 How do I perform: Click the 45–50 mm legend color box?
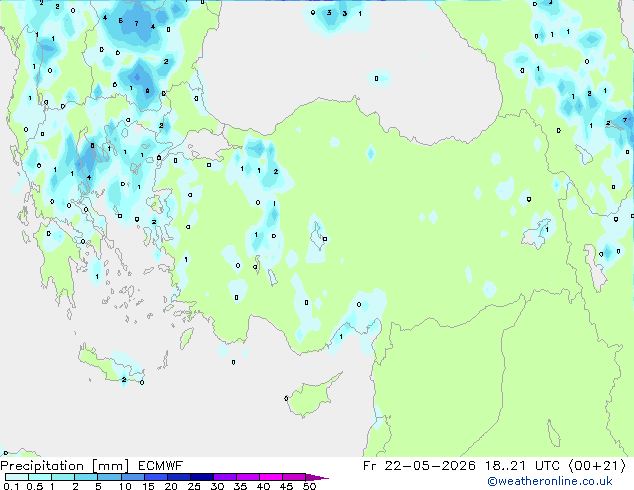(294, 477)
